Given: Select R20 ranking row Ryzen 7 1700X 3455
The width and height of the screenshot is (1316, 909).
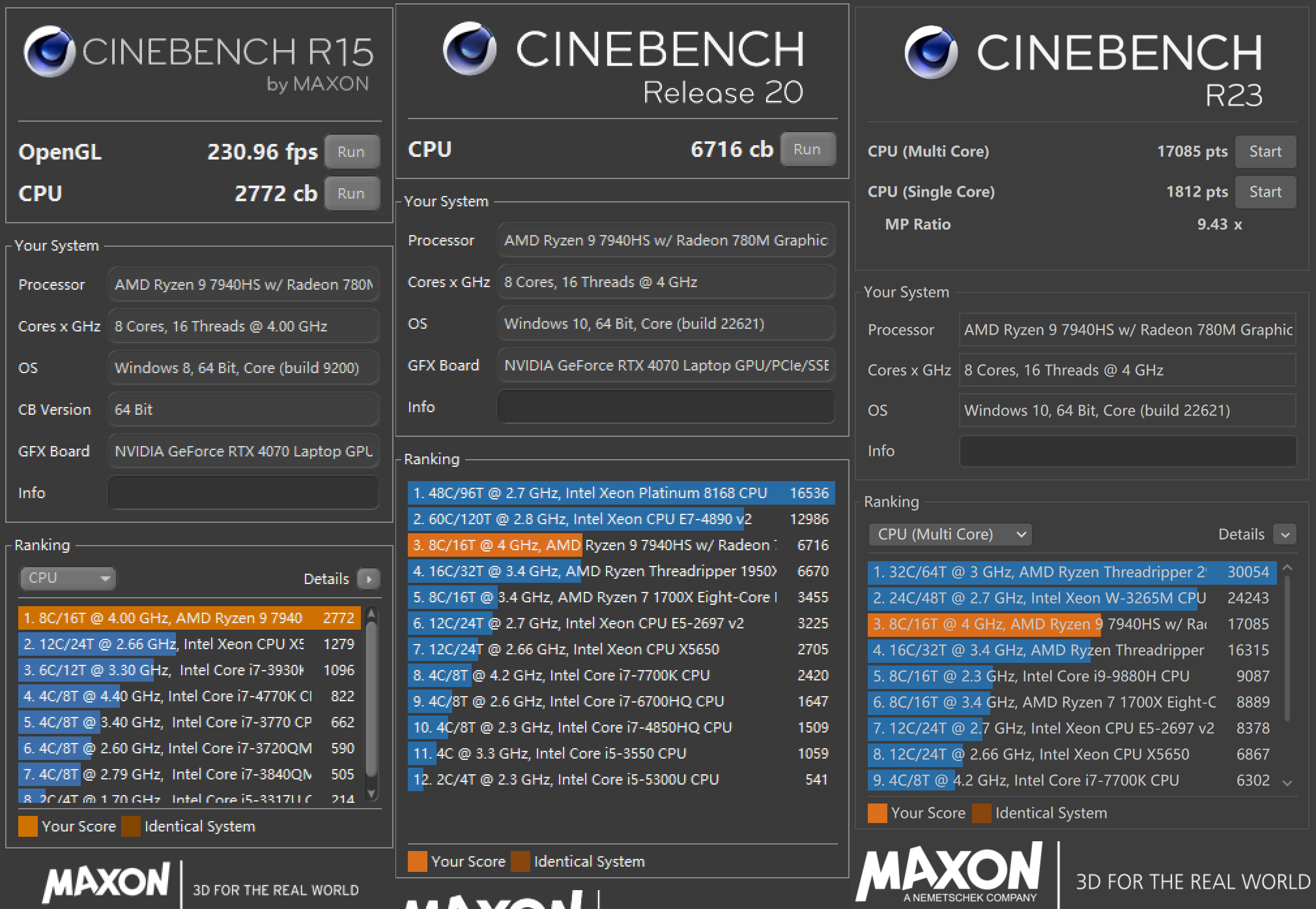Looking at the screenshot, I should point(621,597).
